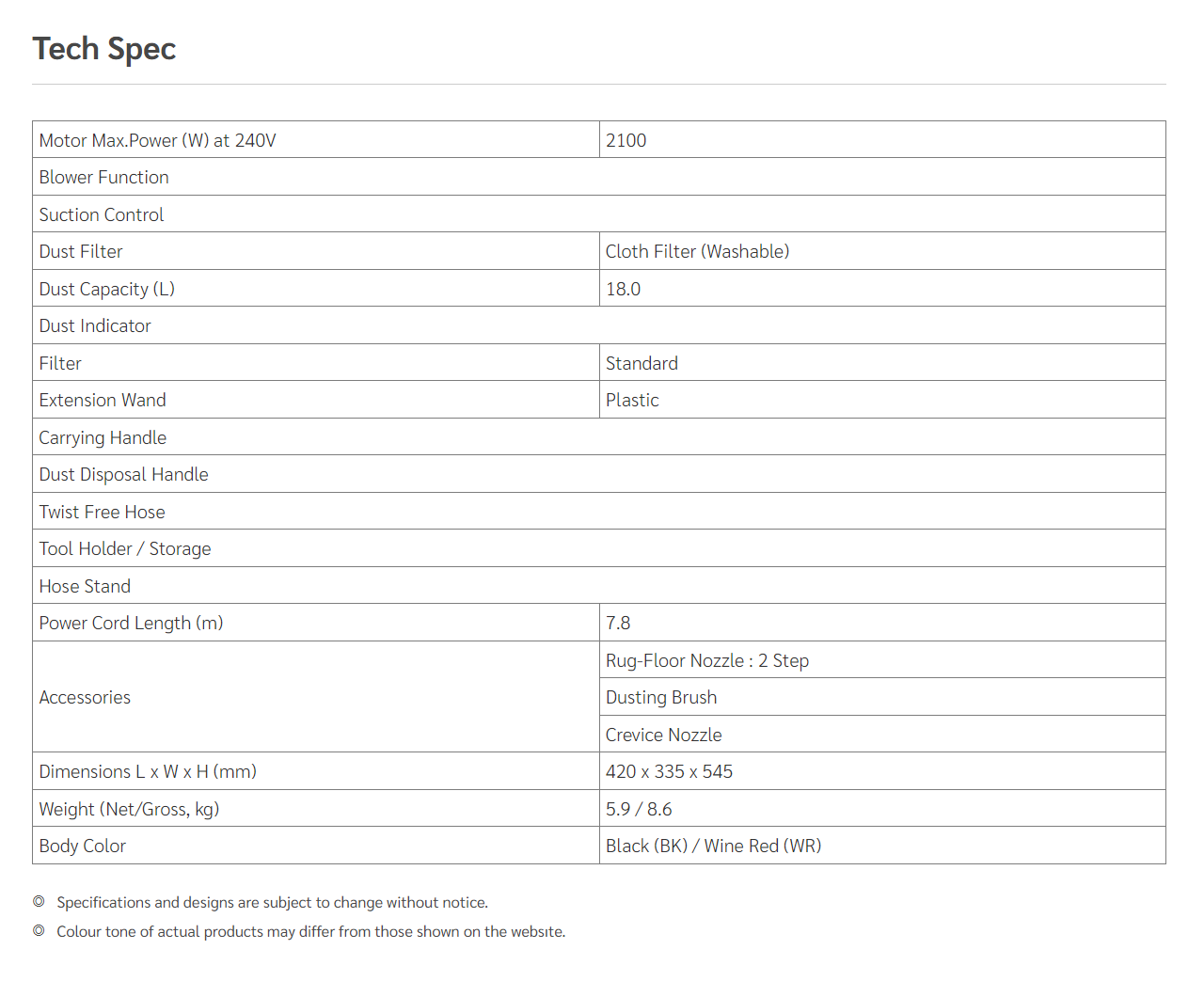Click the Black (BK) / Wine Red (WR) value
Image resolution: width=1204 pixels, height=981 pixels.
click(713, 846)
